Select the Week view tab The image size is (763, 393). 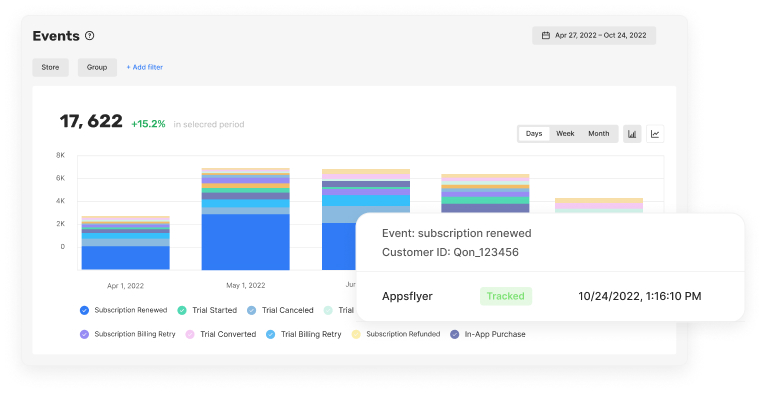pyautogui.click(x=565, y=133)
